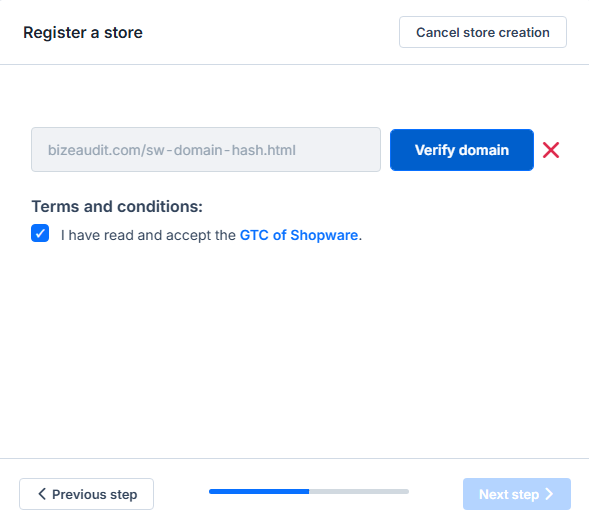Click the red X verification status icon
The height and width of the screenshot is (524, 589).
(x=551, y=150)
